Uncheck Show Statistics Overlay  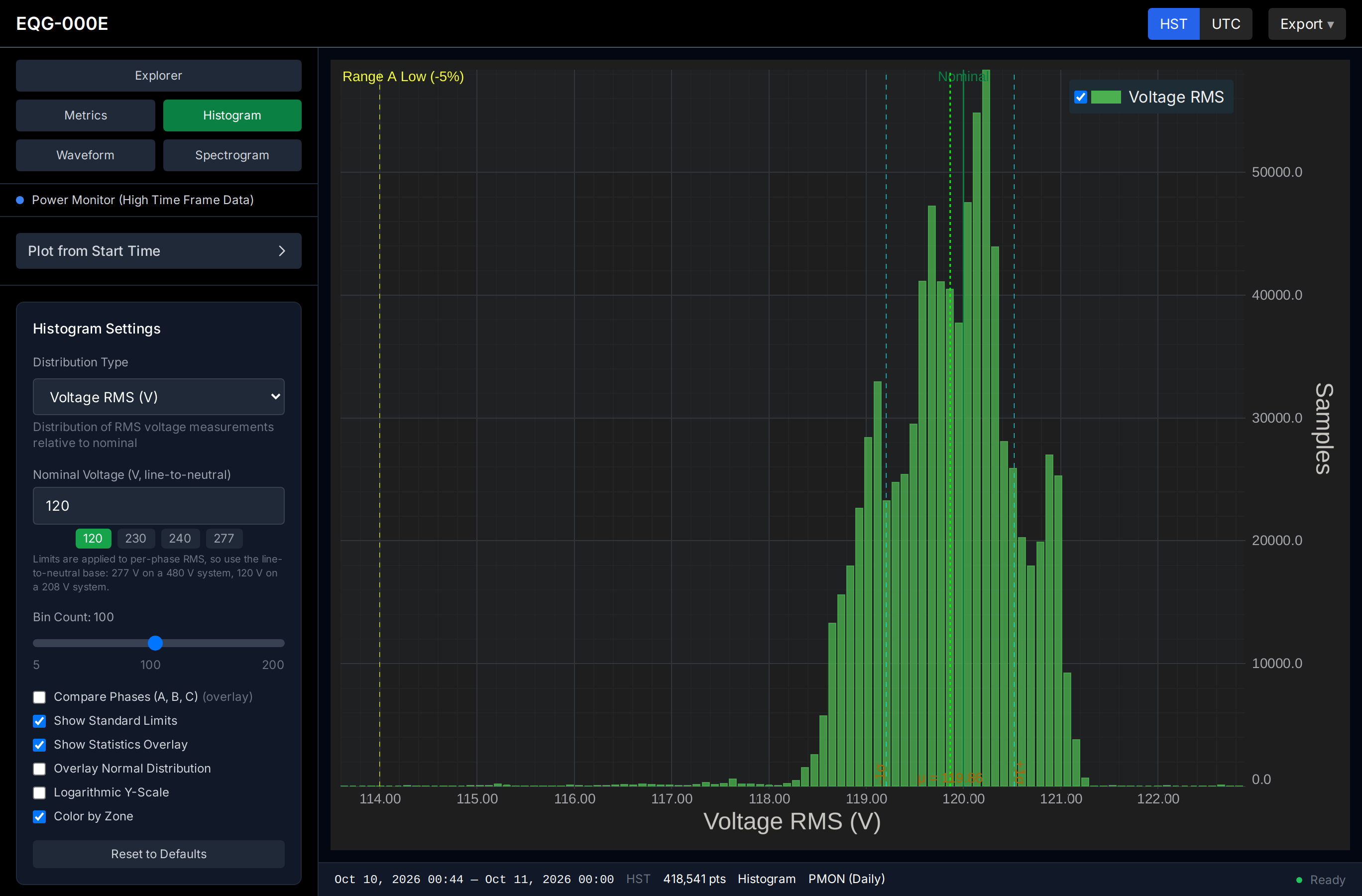[x=39, y=745]
